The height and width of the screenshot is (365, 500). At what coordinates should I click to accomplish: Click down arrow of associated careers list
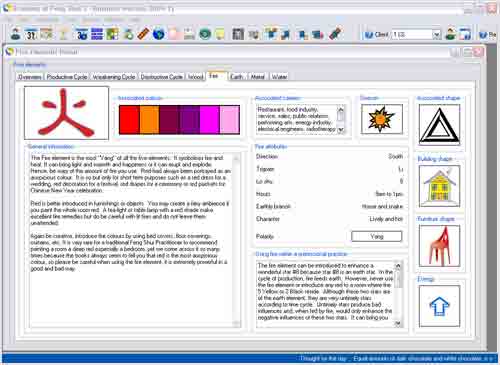point(341,130)
